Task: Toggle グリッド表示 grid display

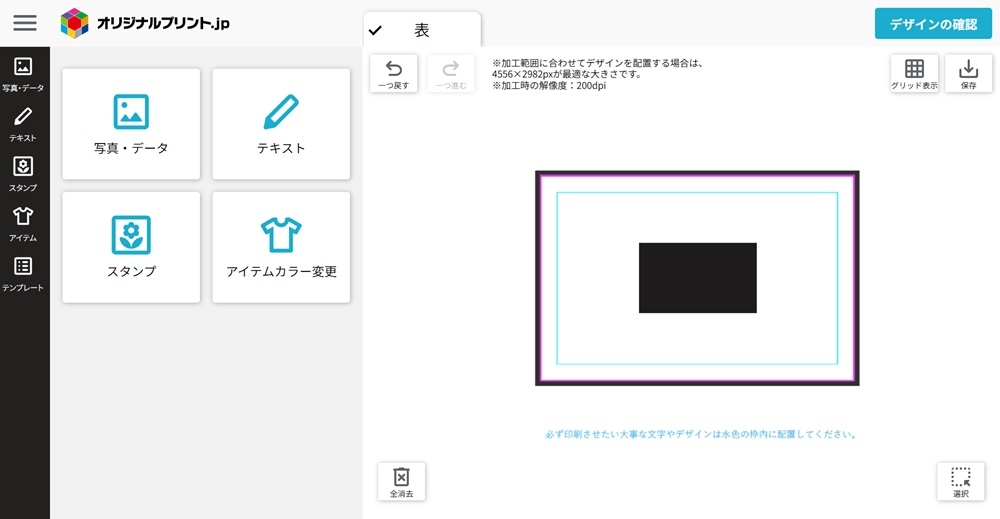Action: click(x=914, y=74)
